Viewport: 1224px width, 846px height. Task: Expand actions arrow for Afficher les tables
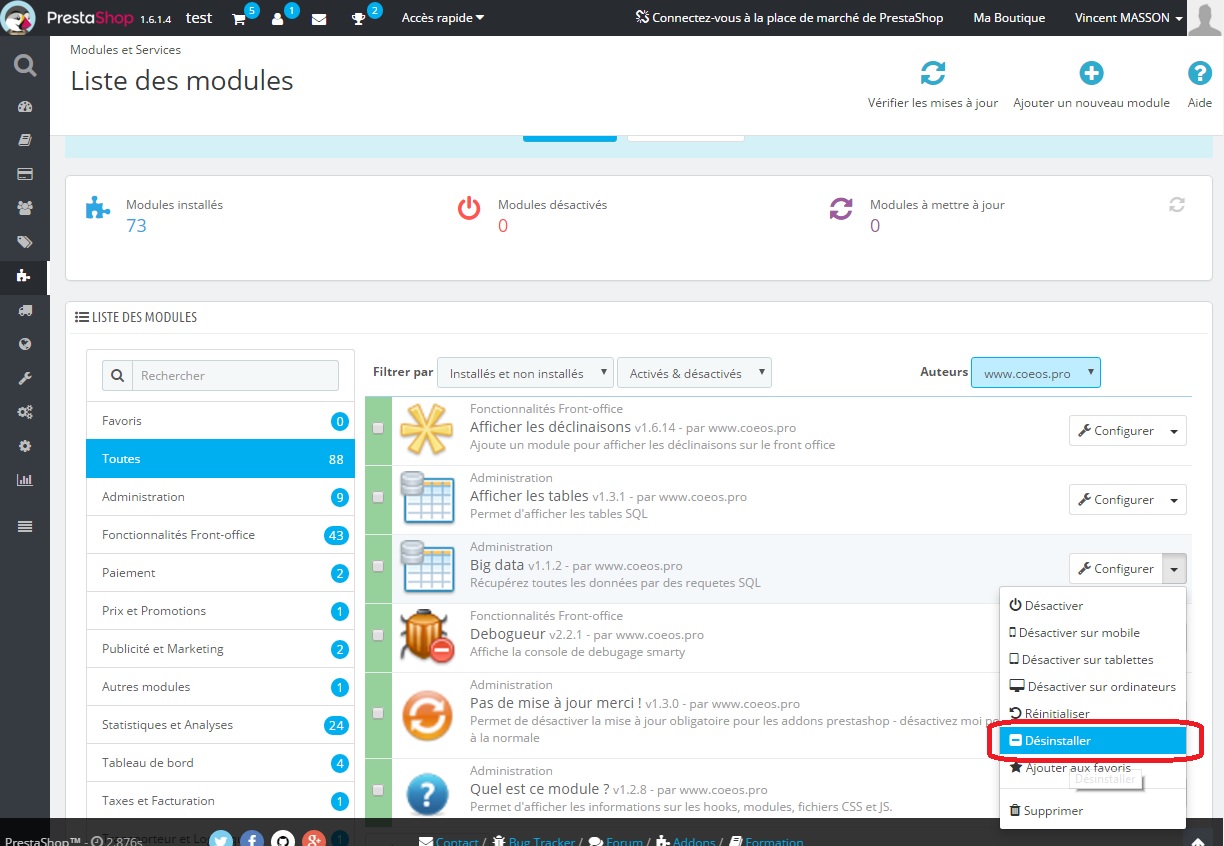pos(1174,500)
